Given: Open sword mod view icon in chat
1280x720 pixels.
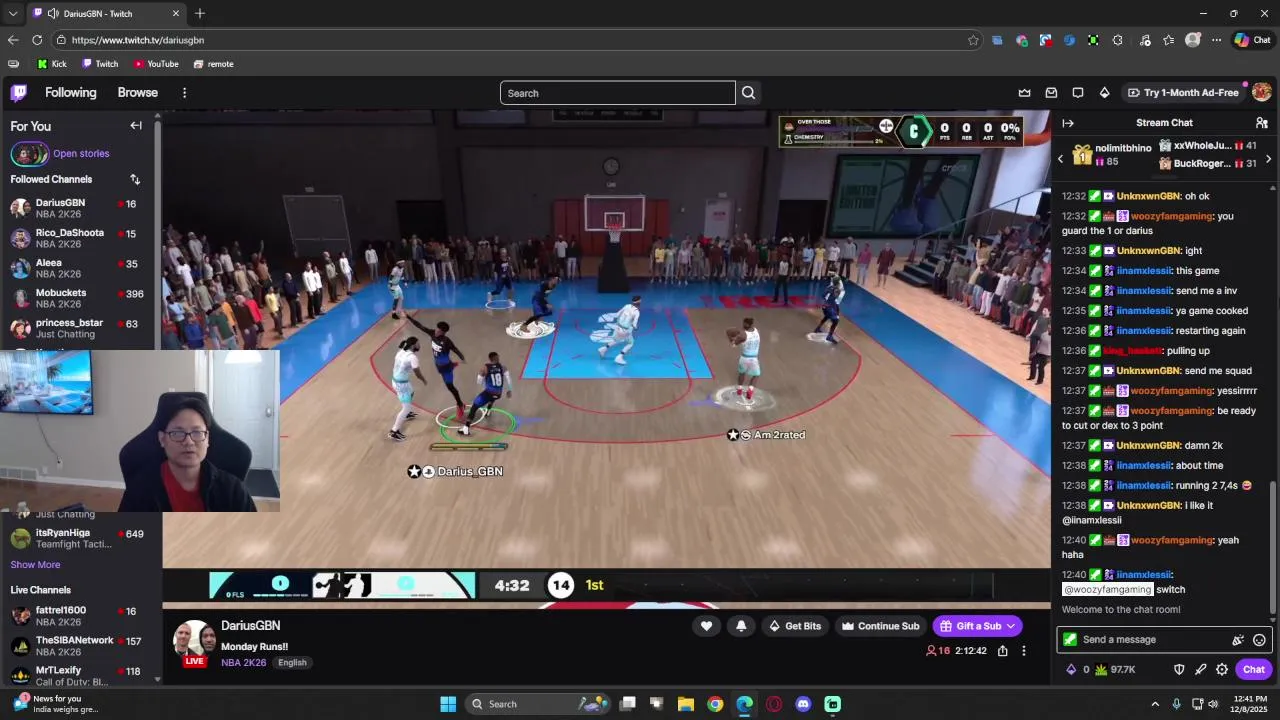Looking at the screenshot, I should (x=1200, y=670).
